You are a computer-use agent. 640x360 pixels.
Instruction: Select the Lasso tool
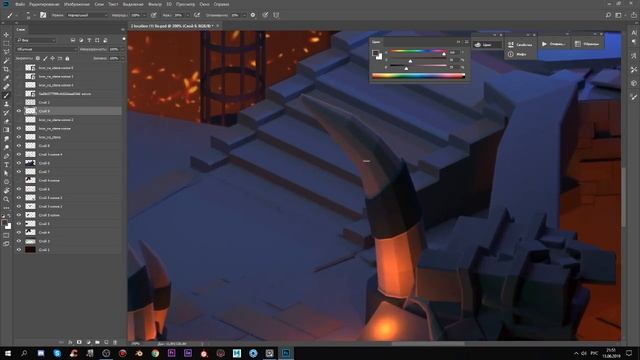[x=6, y=52]
